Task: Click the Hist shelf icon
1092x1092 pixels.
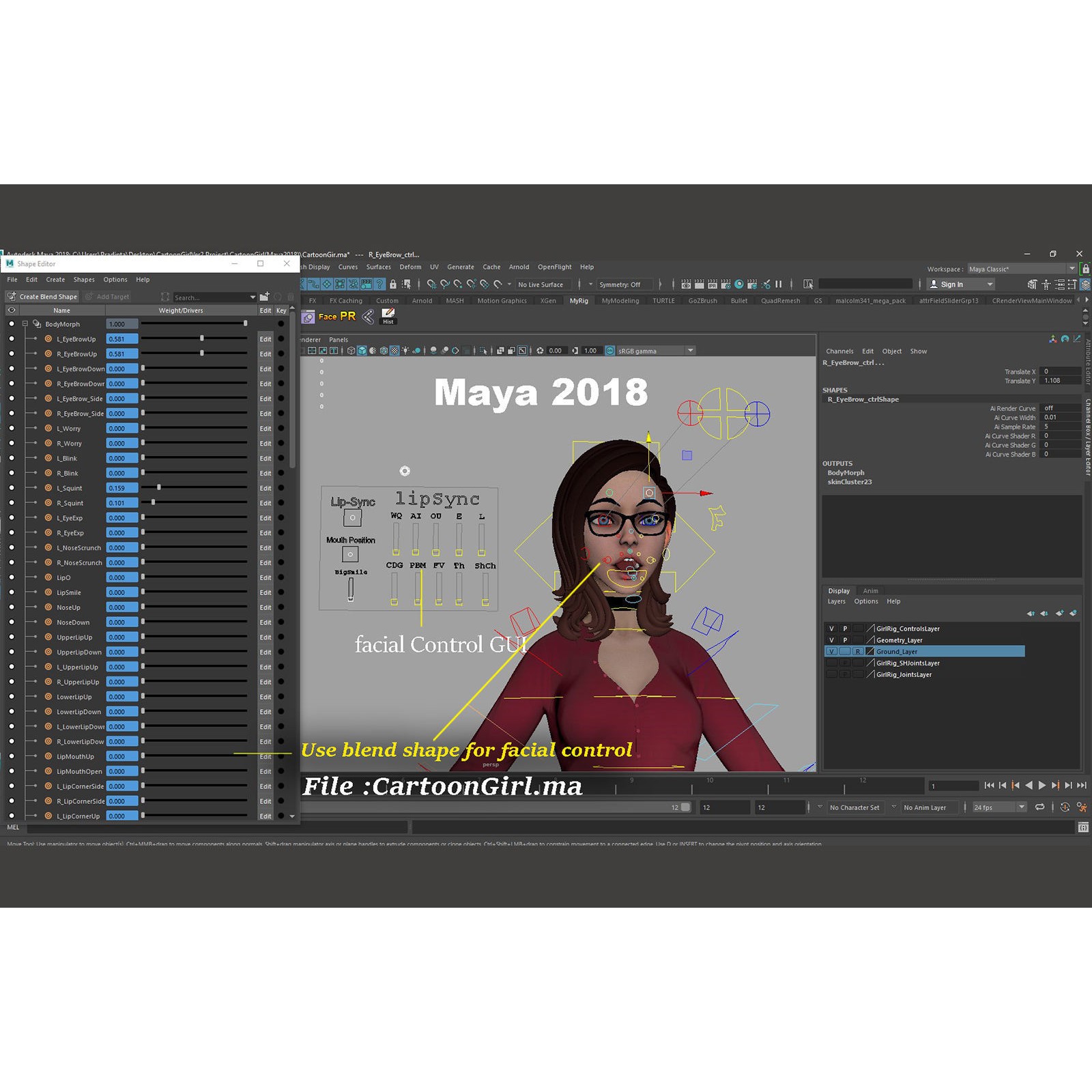Action: click(388, 316)
